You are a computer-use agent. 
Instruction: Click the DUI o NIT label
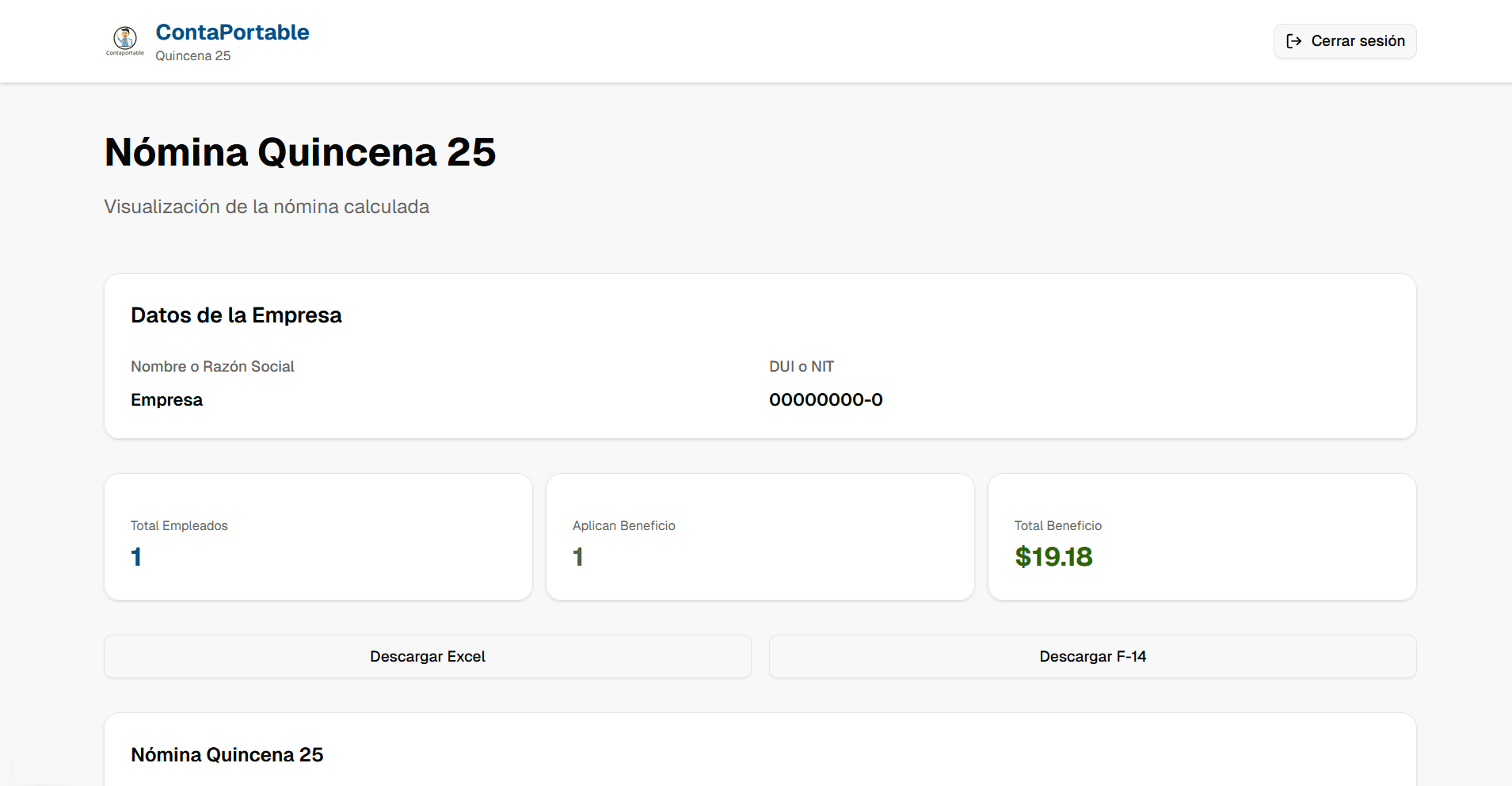801,366
